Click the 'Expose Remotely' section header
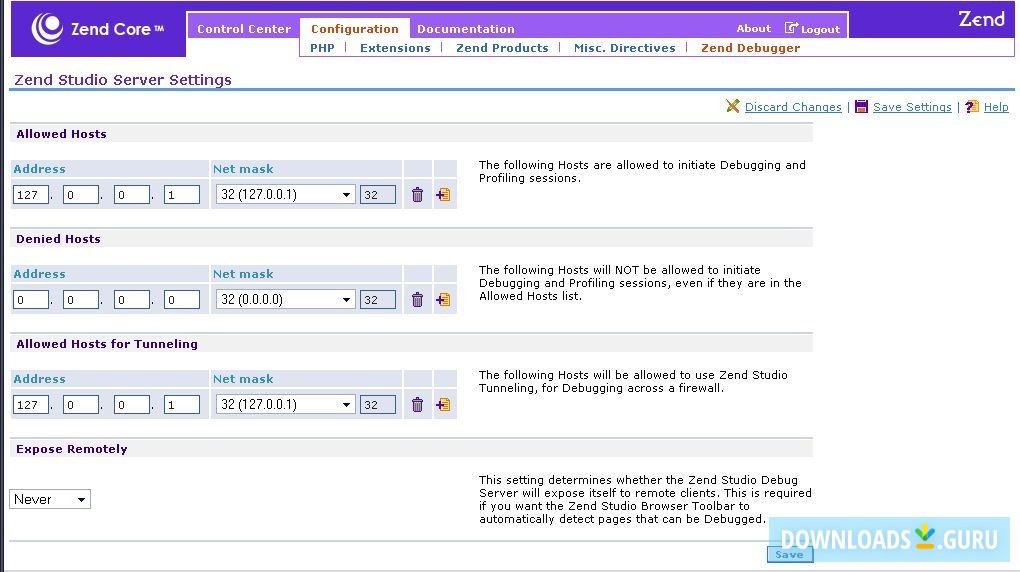The image size is (1020, 572). (72, 449)
